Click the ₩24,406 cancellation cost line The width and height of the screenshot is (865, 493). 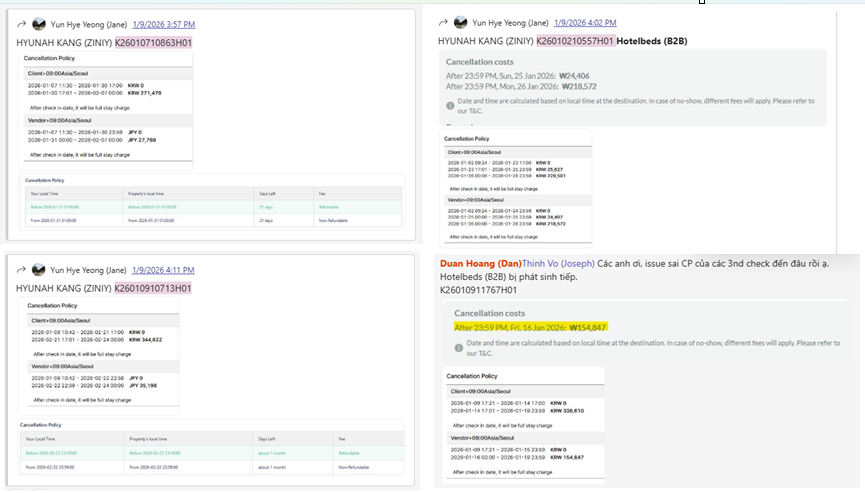(x=517, y=76)
